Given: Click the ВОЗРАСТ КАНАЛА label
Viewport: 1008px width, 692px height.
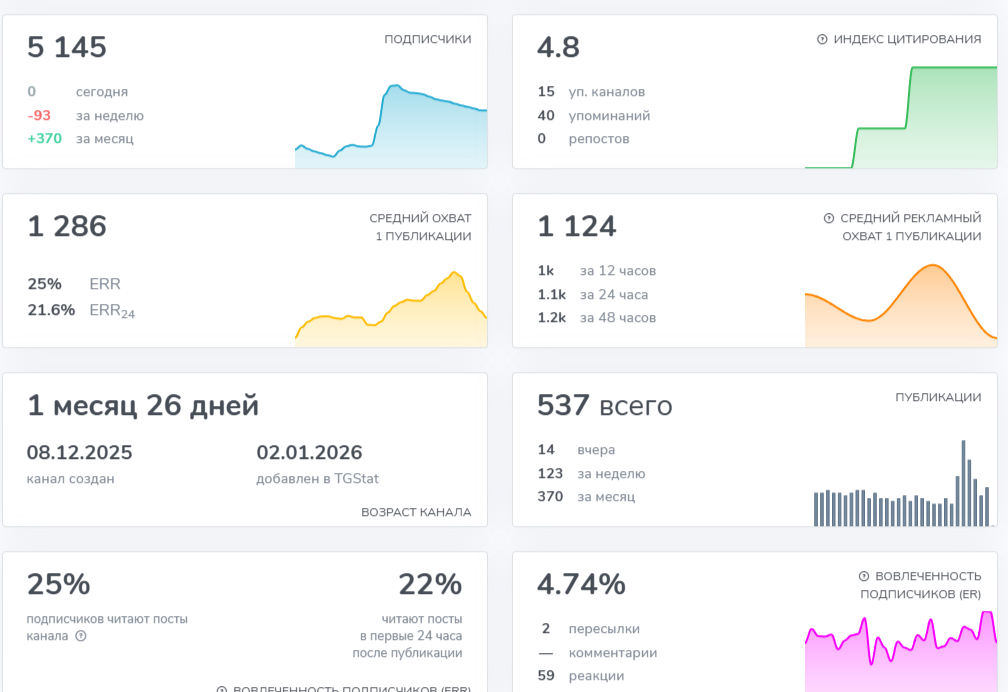Looking at the screenshot, I should 415,512.
